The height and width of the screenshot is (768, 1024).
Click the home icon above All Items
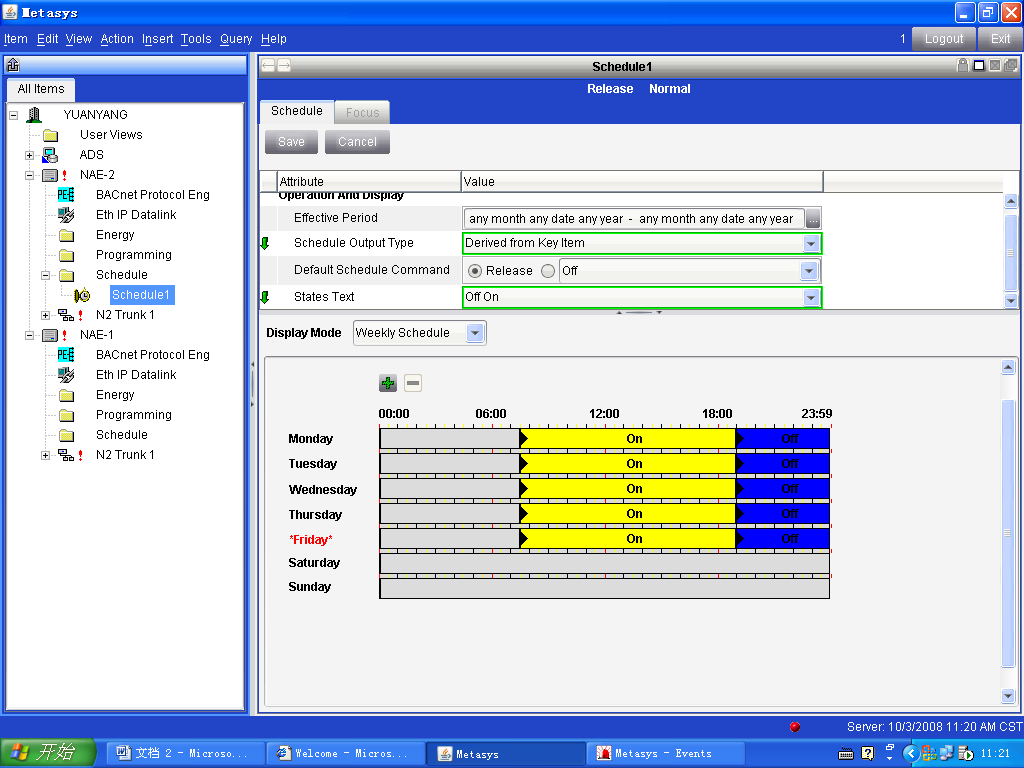point(13,65)
